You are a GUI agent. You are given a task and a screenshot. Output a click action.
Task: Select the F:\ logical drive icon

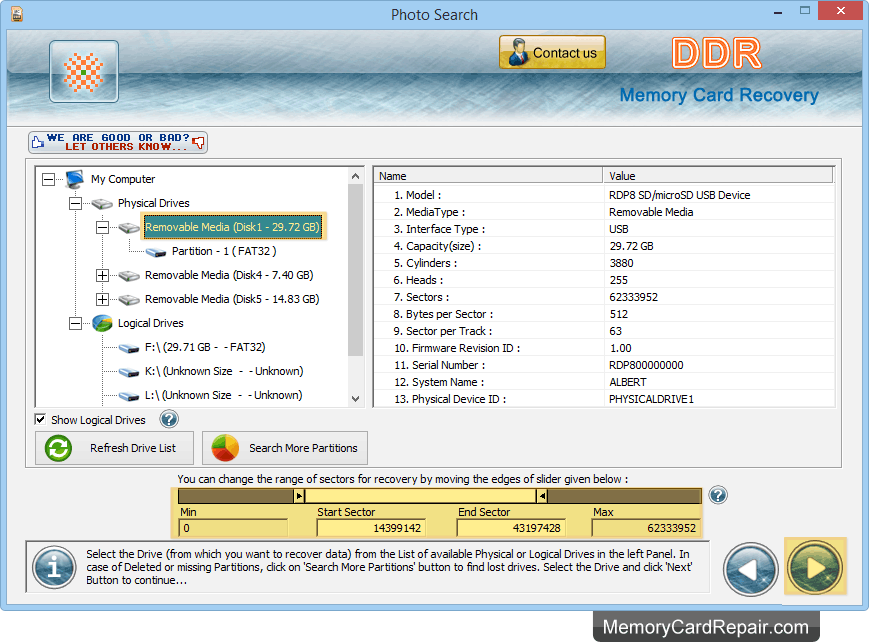click(130, 348)
